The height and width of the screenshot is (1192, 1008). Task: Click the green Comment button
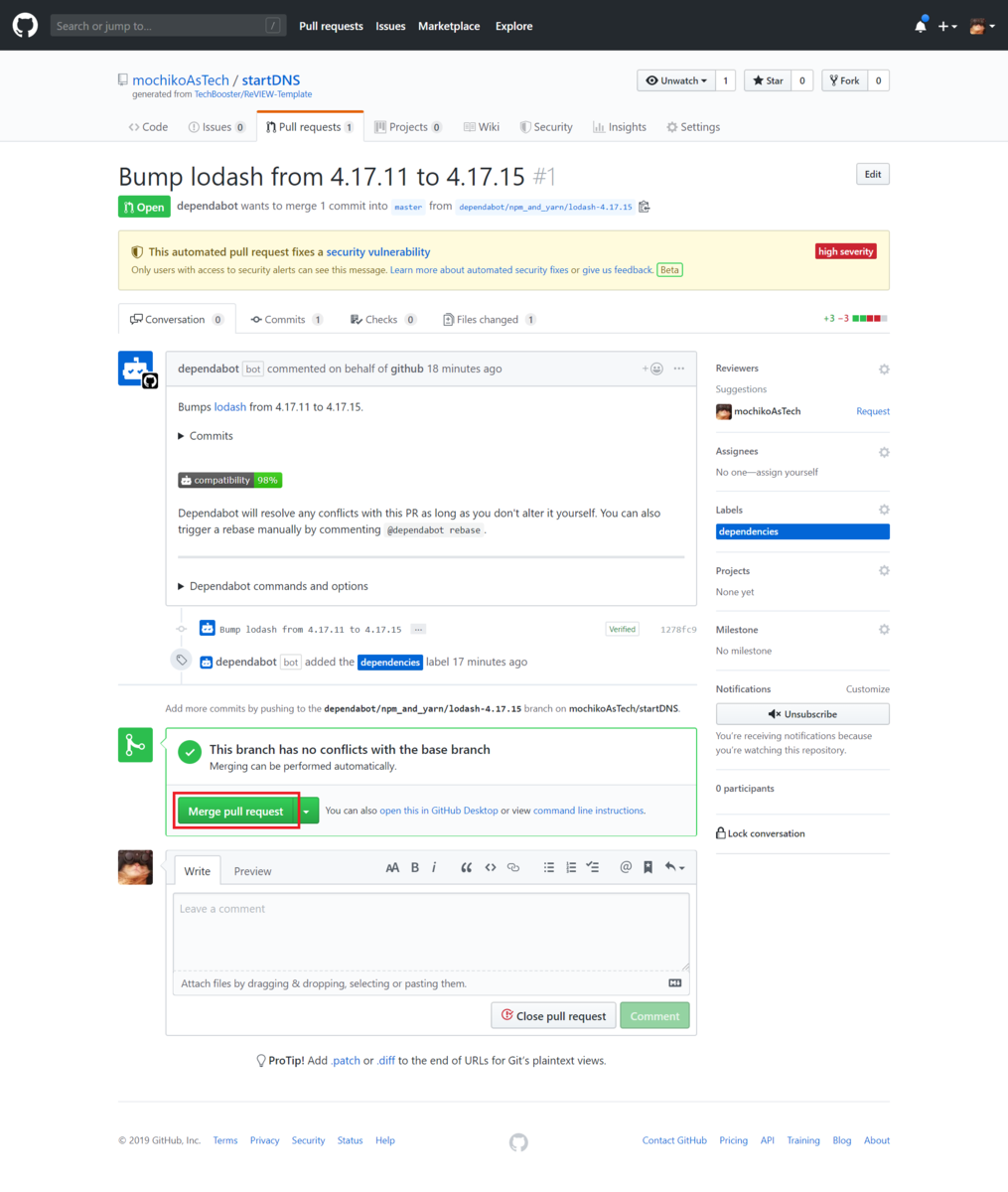point(654,1016)
